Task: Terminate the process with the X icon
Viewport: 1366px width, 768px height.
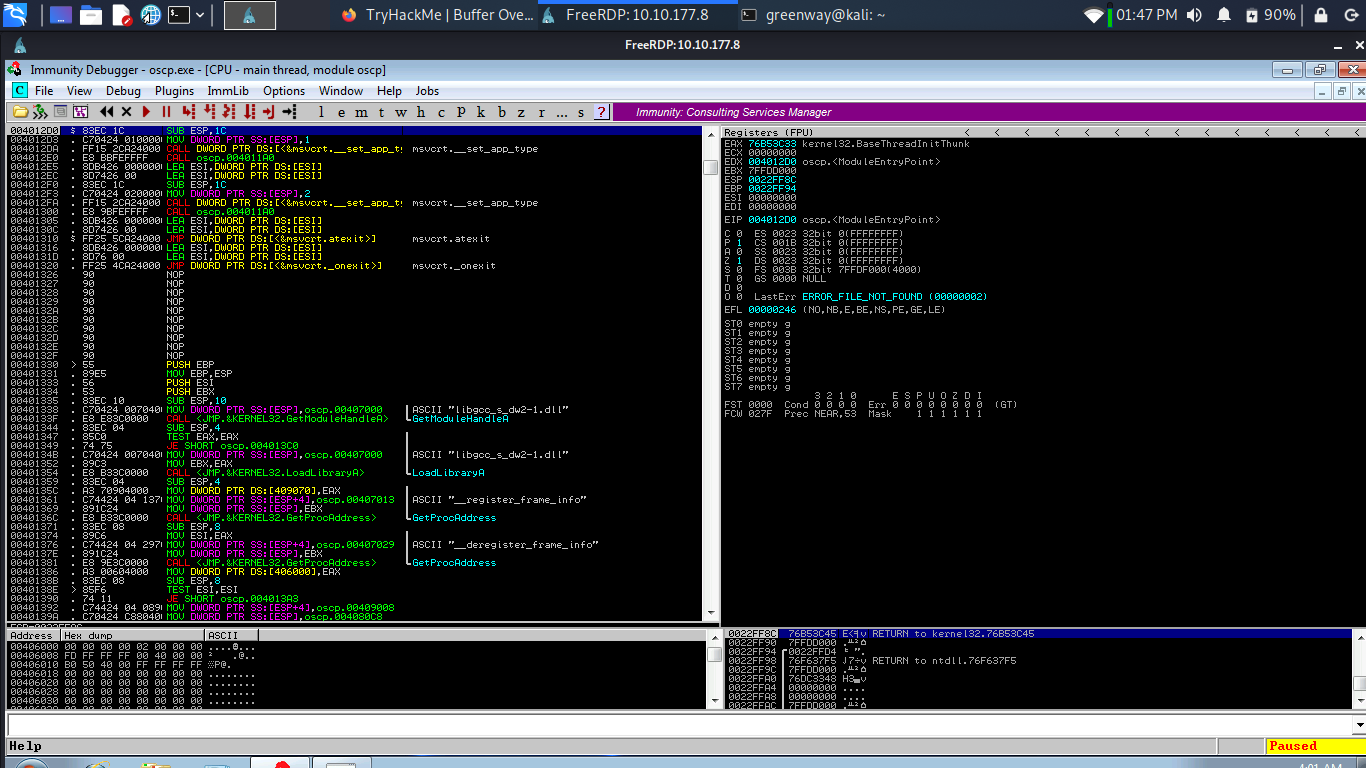Action: point(126,112)
